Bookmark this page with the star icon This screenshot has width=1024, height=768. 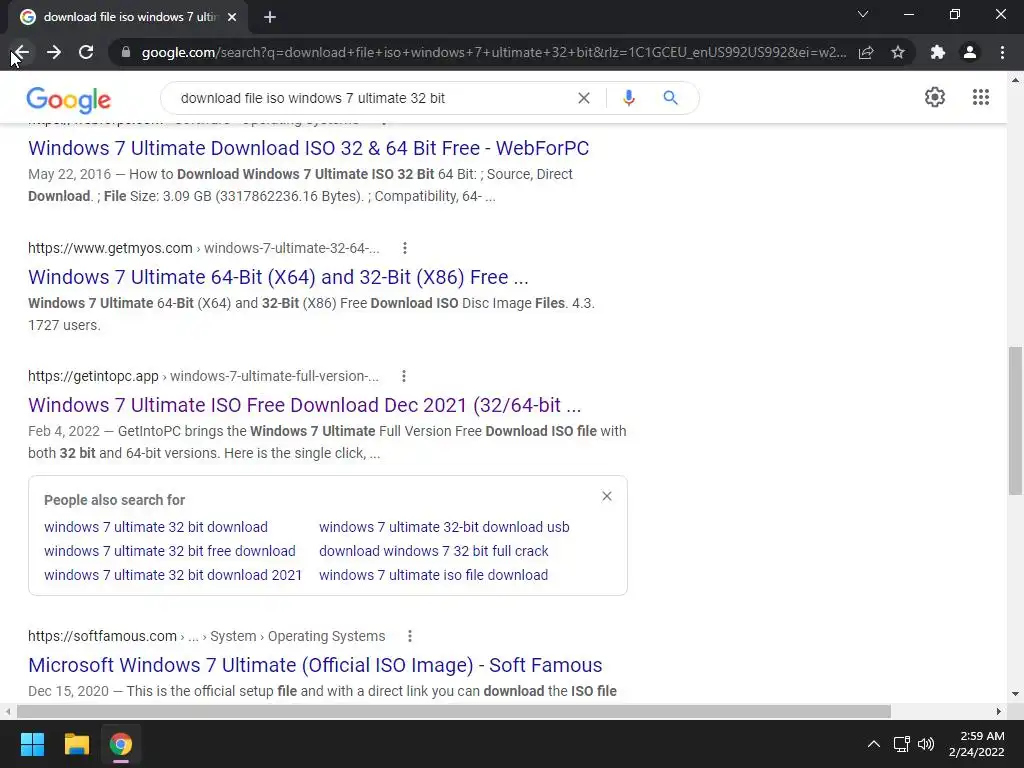[x=898, y=52]
